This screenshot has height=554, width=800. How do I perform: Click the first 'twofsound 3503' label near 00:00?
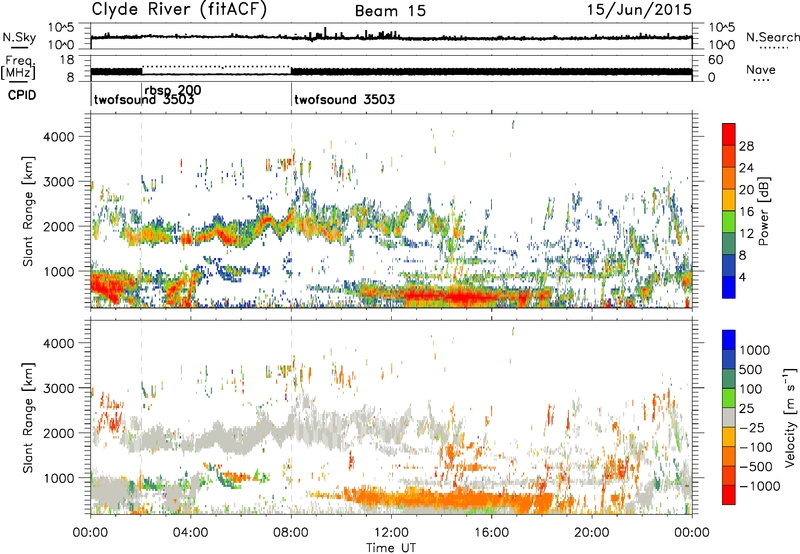tap(144, 99)
